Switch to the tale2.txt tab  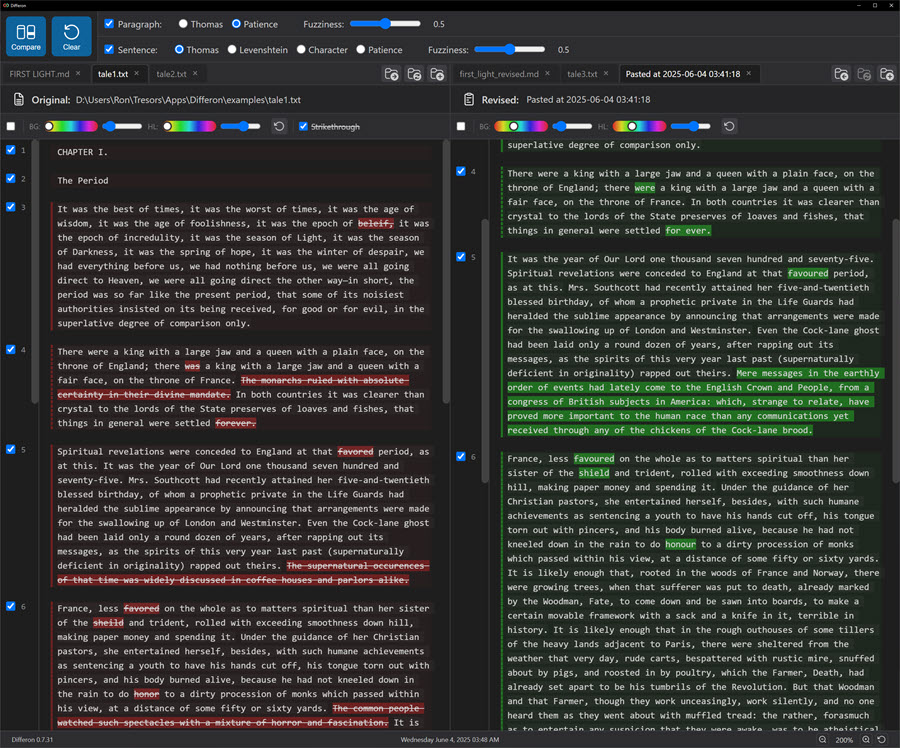pyautogui.click(x=170, y=74)
